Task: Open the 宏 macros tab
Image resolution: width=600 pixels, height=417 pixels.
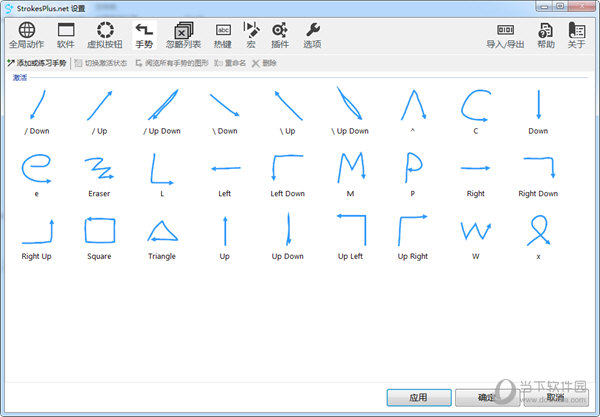Action: tap(251, 35)
